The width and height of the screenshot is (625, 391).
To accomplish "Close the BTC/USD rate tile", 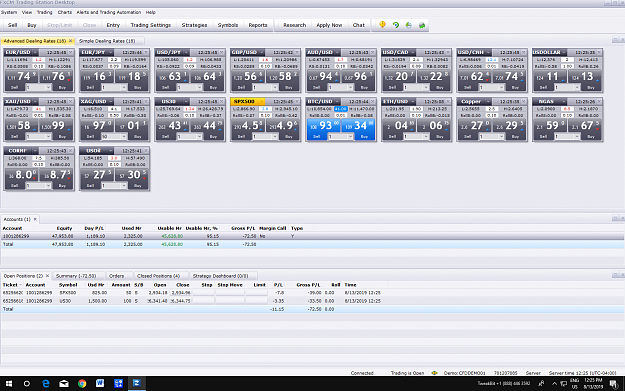I will (x=373, y=102).
